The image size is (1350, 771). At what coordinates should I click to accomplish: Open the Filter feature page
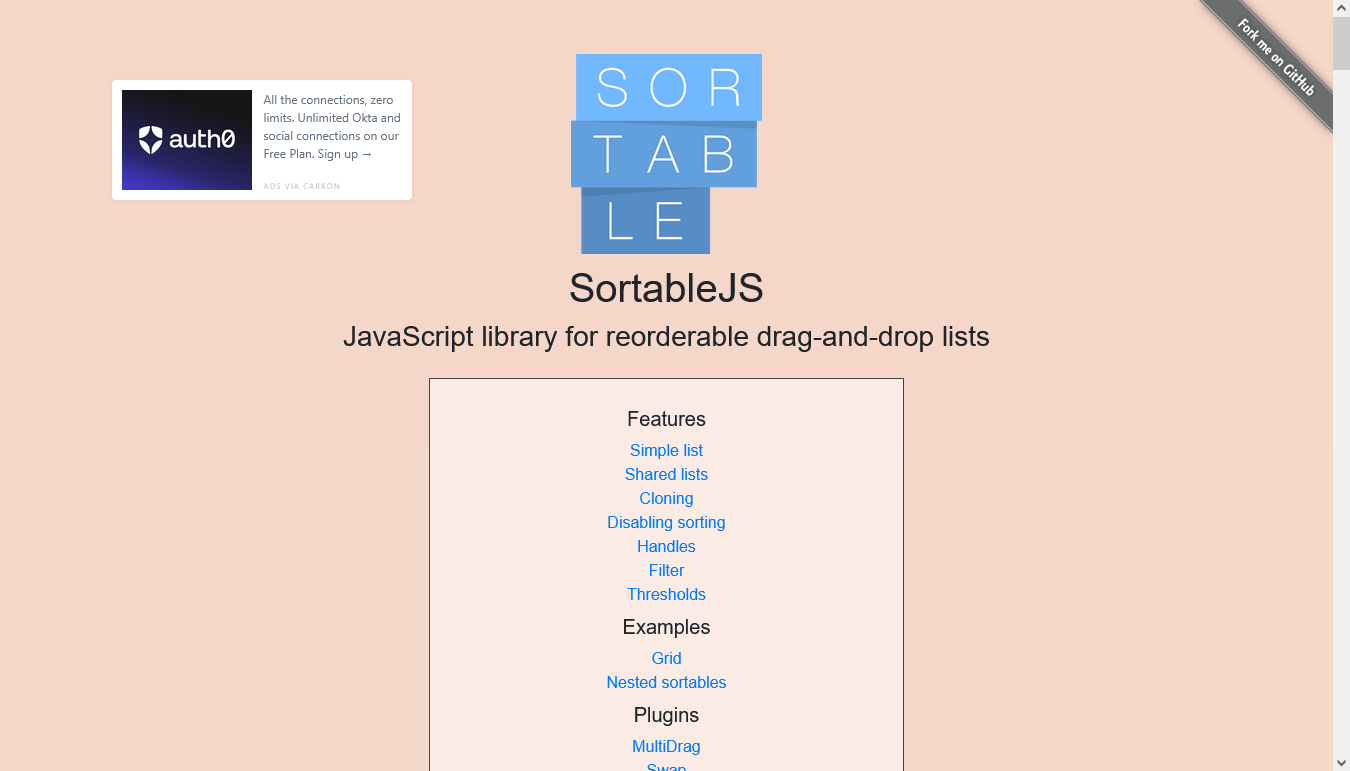click(x=666, y=570)
